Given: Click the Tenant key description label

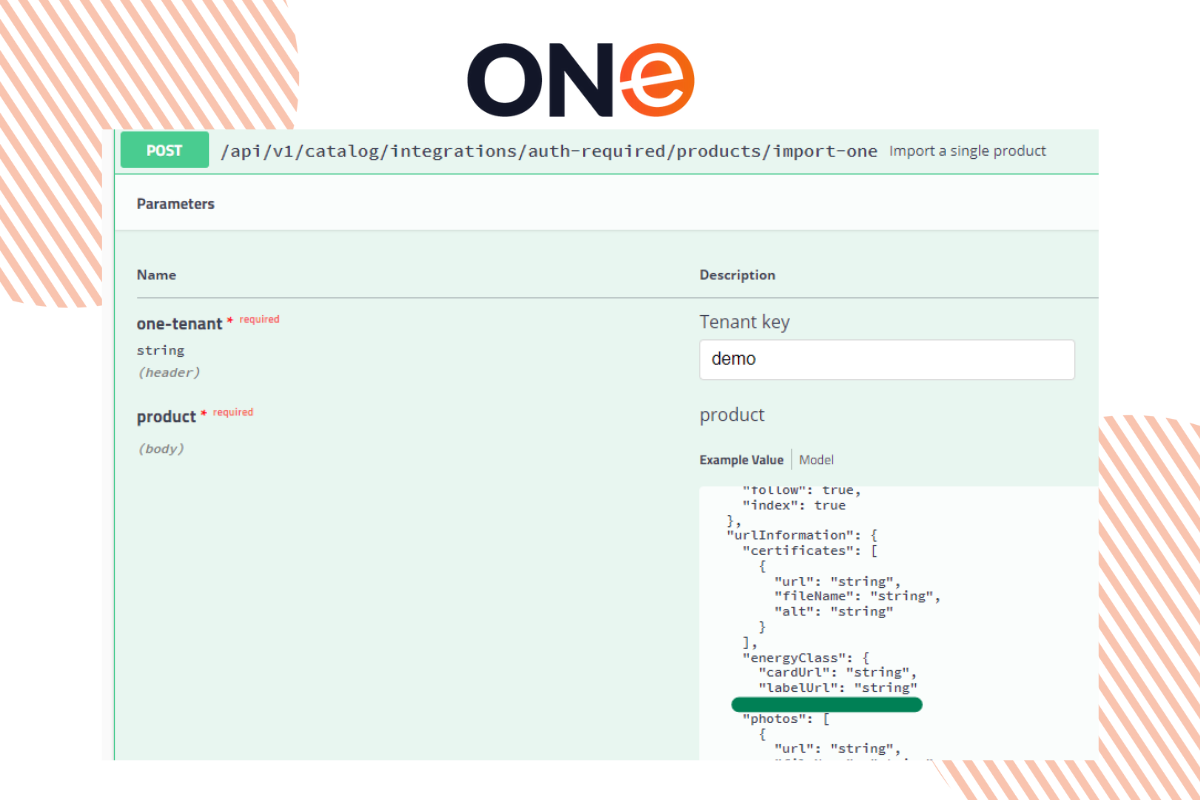Looking at the screenshot, I should click(745, 322).
